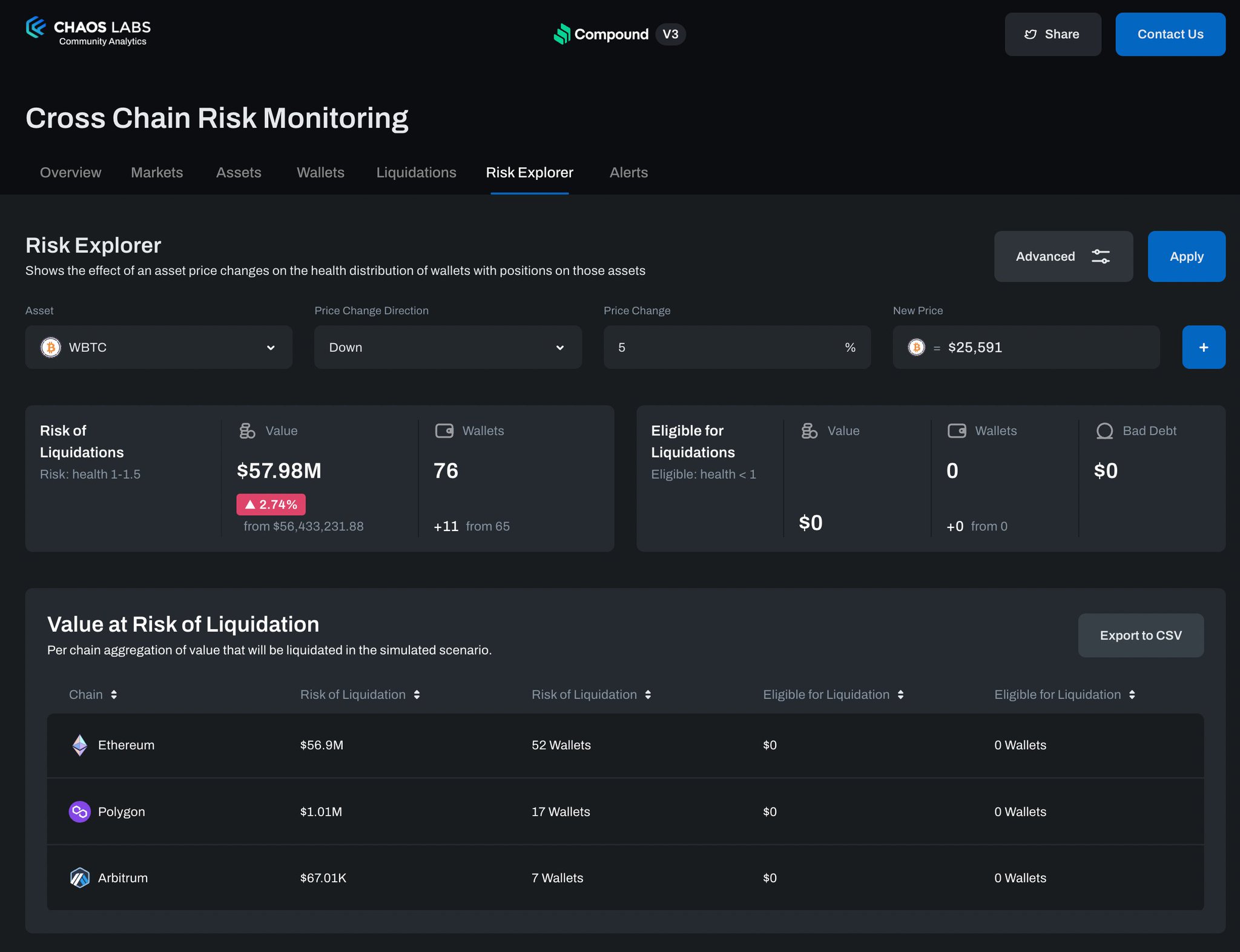Open the Markets tab

tap(157, 173)
